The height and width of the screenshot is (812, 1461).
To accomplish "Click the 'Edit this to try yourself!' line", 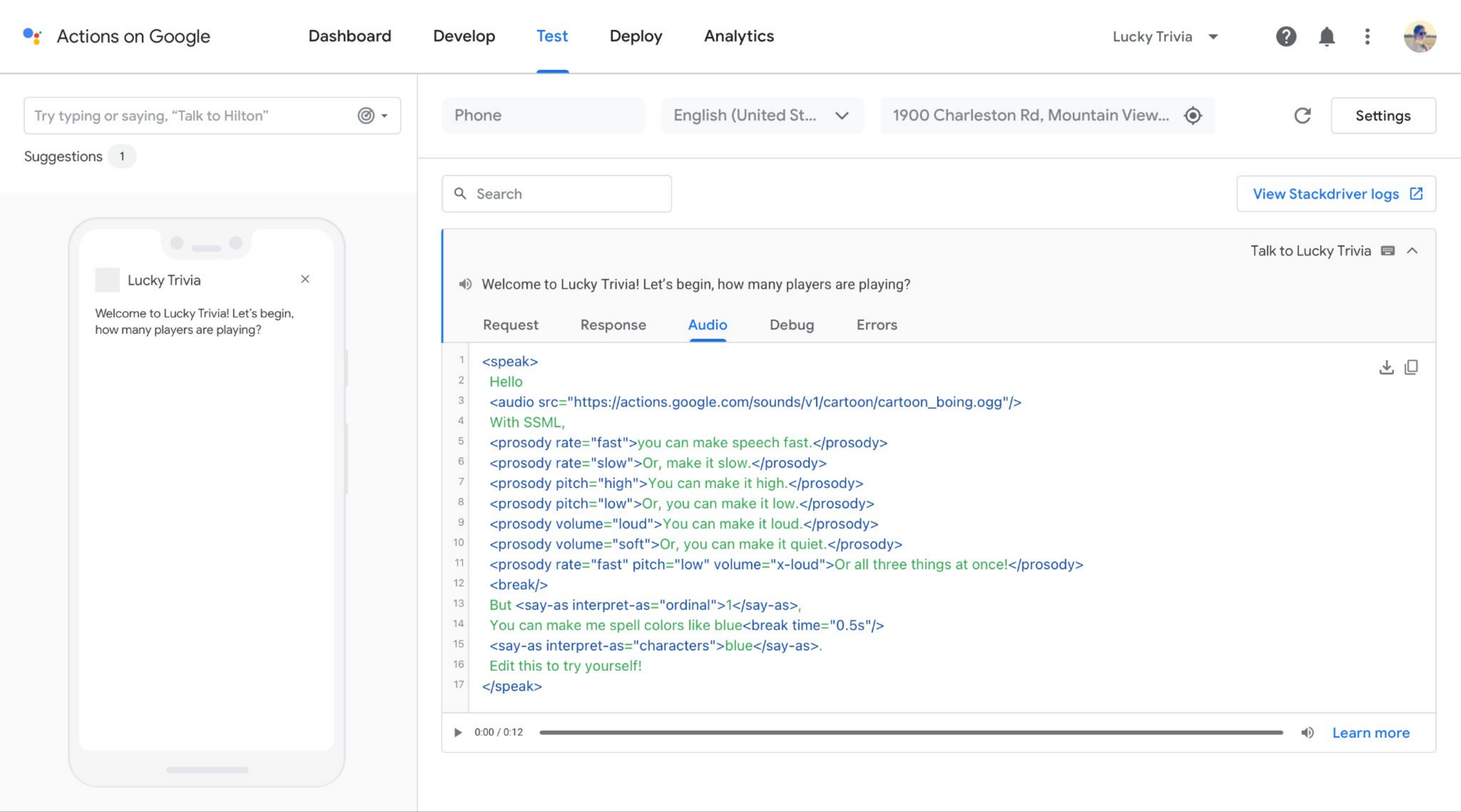I will 565,666.
